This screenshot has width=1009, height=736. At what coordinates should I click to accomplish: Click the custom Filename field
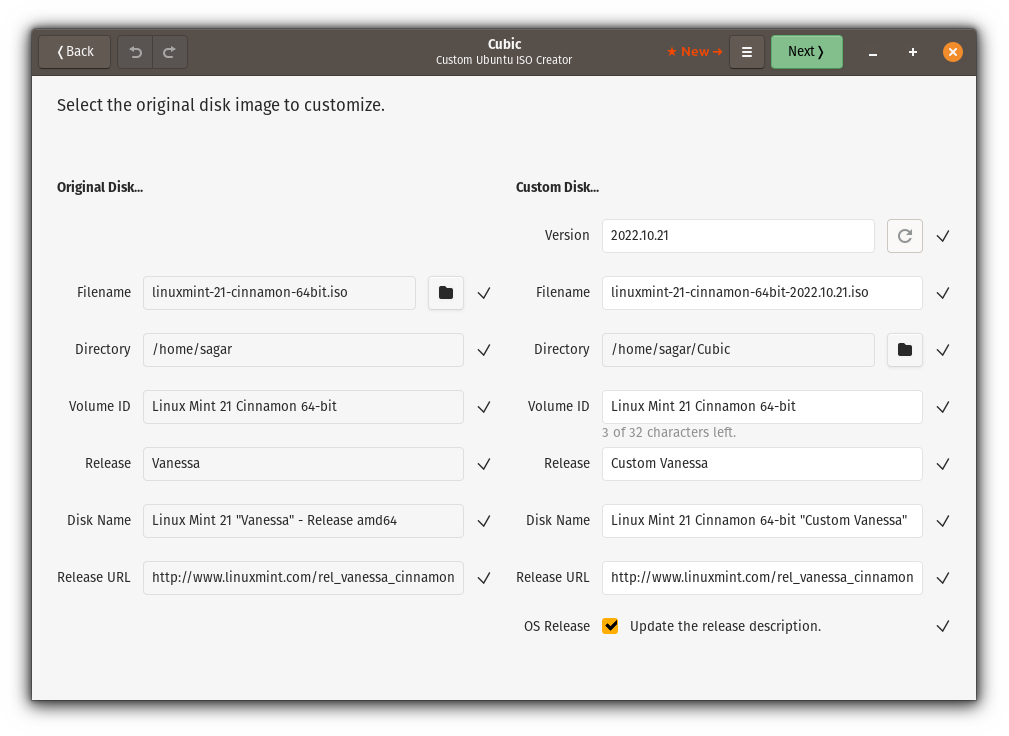tap(761, 292)
